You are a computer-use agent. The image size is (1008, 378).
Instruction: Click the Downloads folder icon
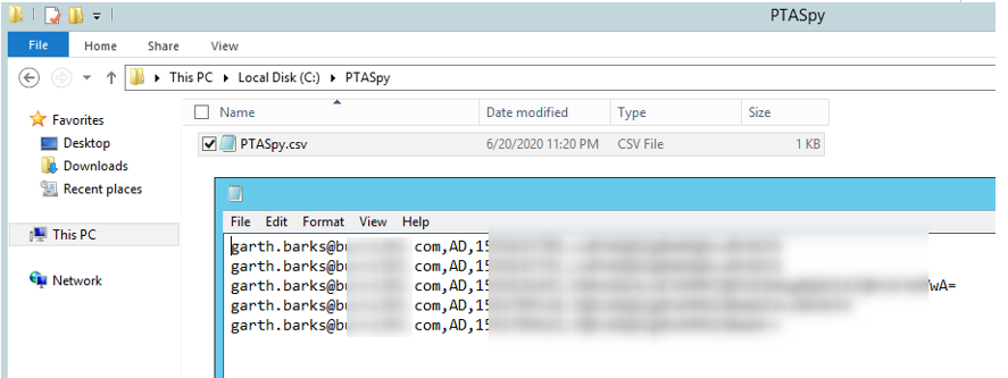click(50, 166)
